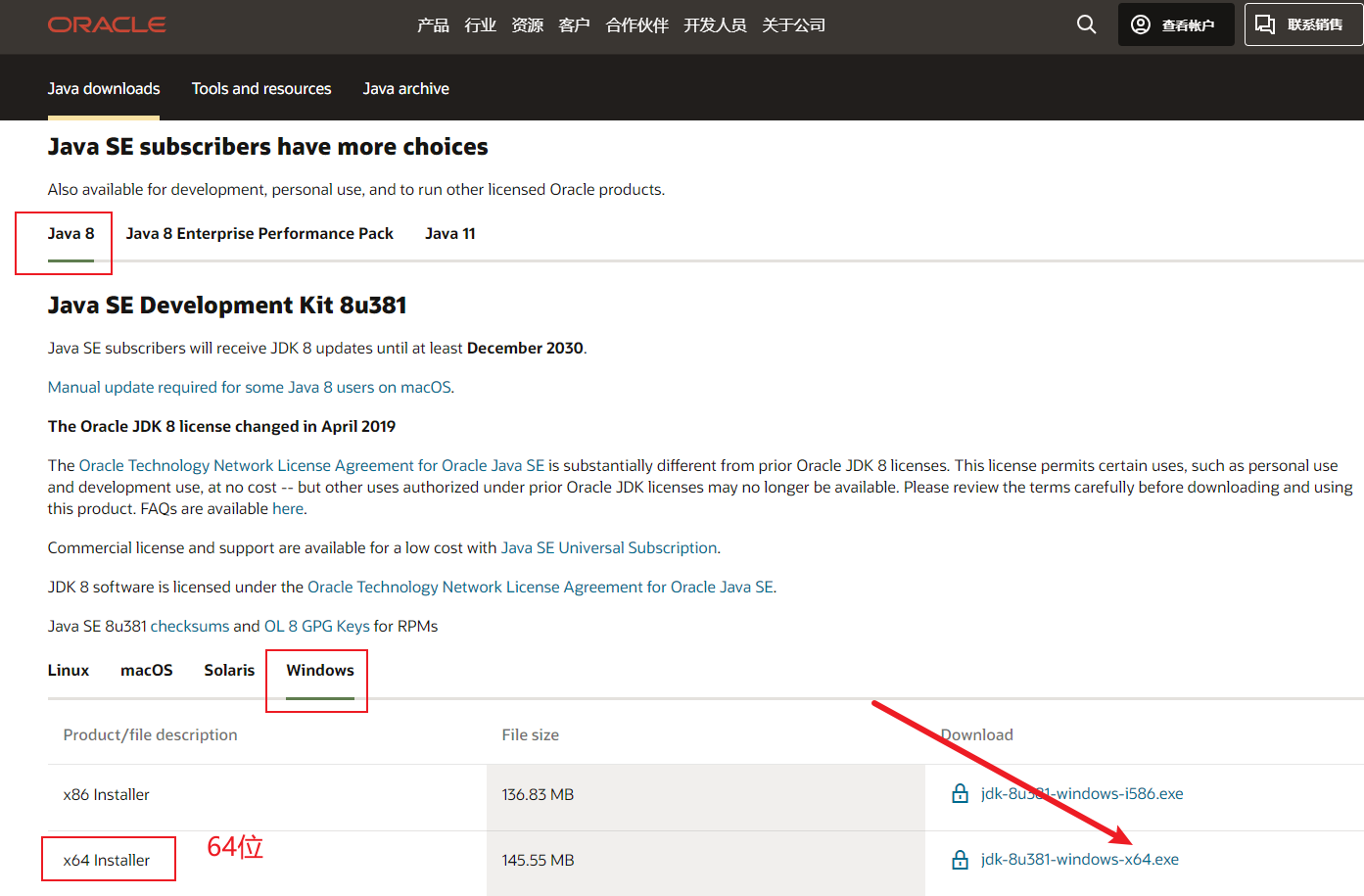Switch to the Java 8 tab
Screen dimensions: 1364x896
[x=71, y=233]
